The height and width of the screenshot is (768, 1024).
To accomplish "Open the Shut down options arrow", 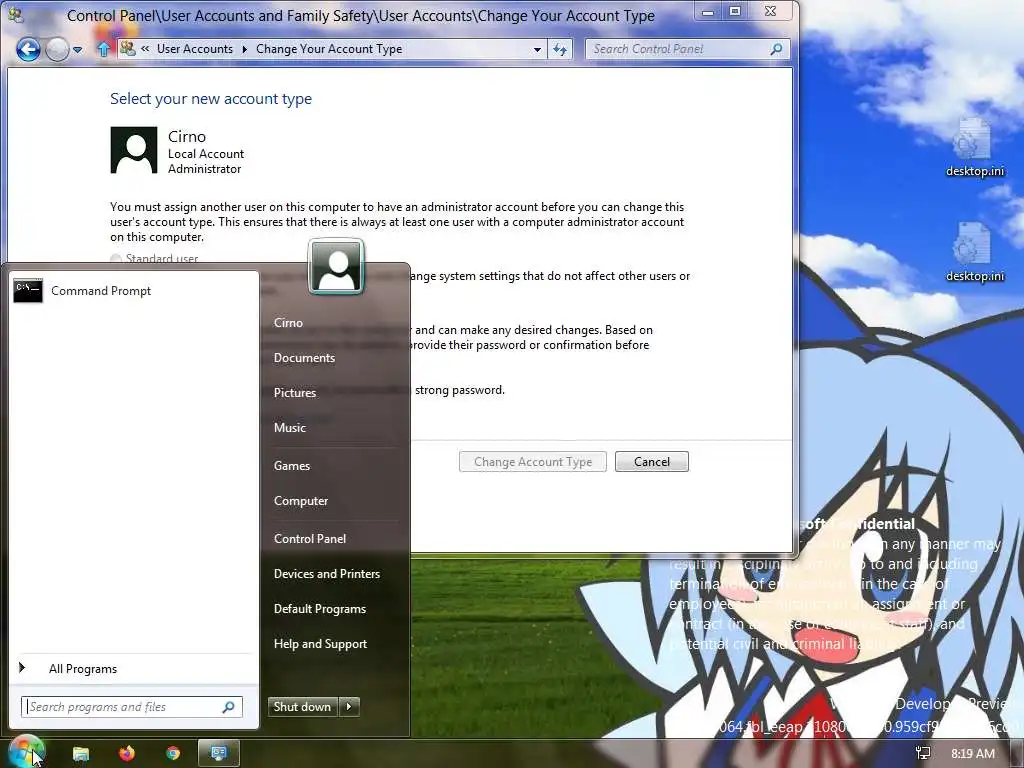I will click(x=349, y=707).
